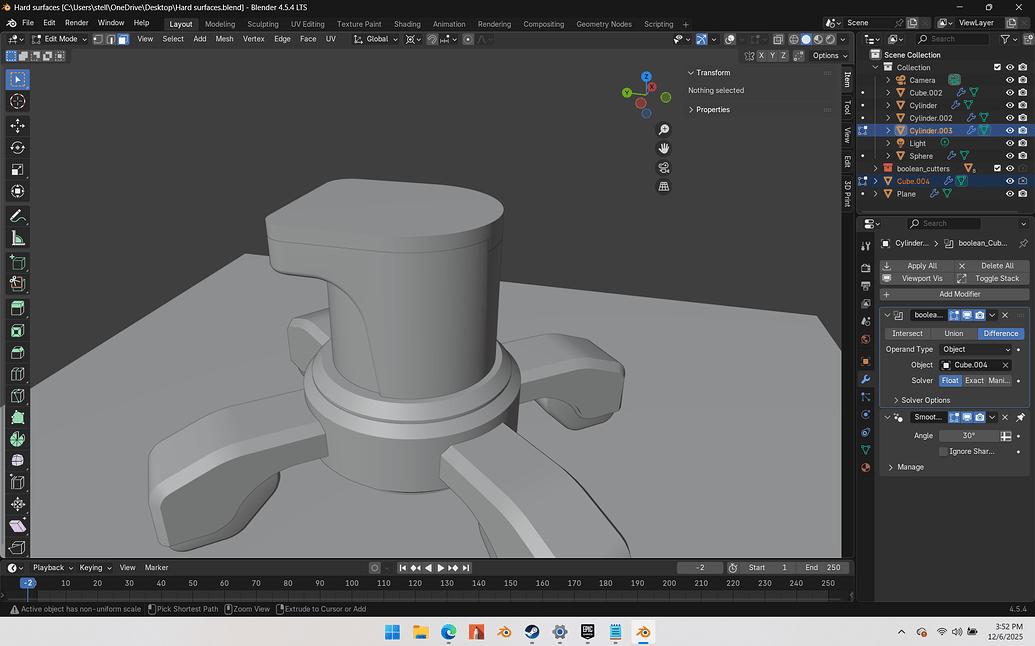
Task: Select Union boolean operation
Action: pos(954,334)
